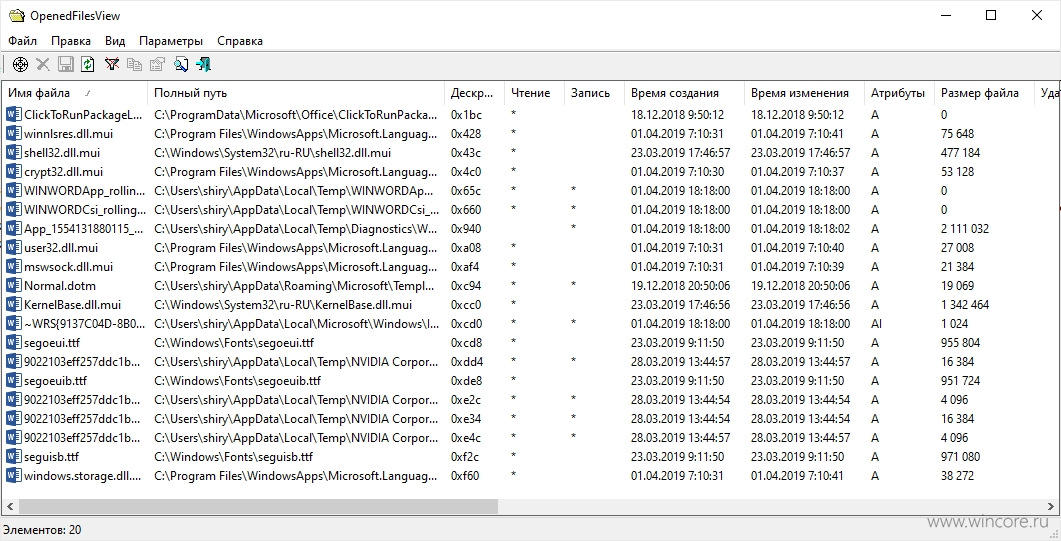Click the file icon beside segoeui.ttf
This screenshot has width=1061, height=541.
(14, 342)
